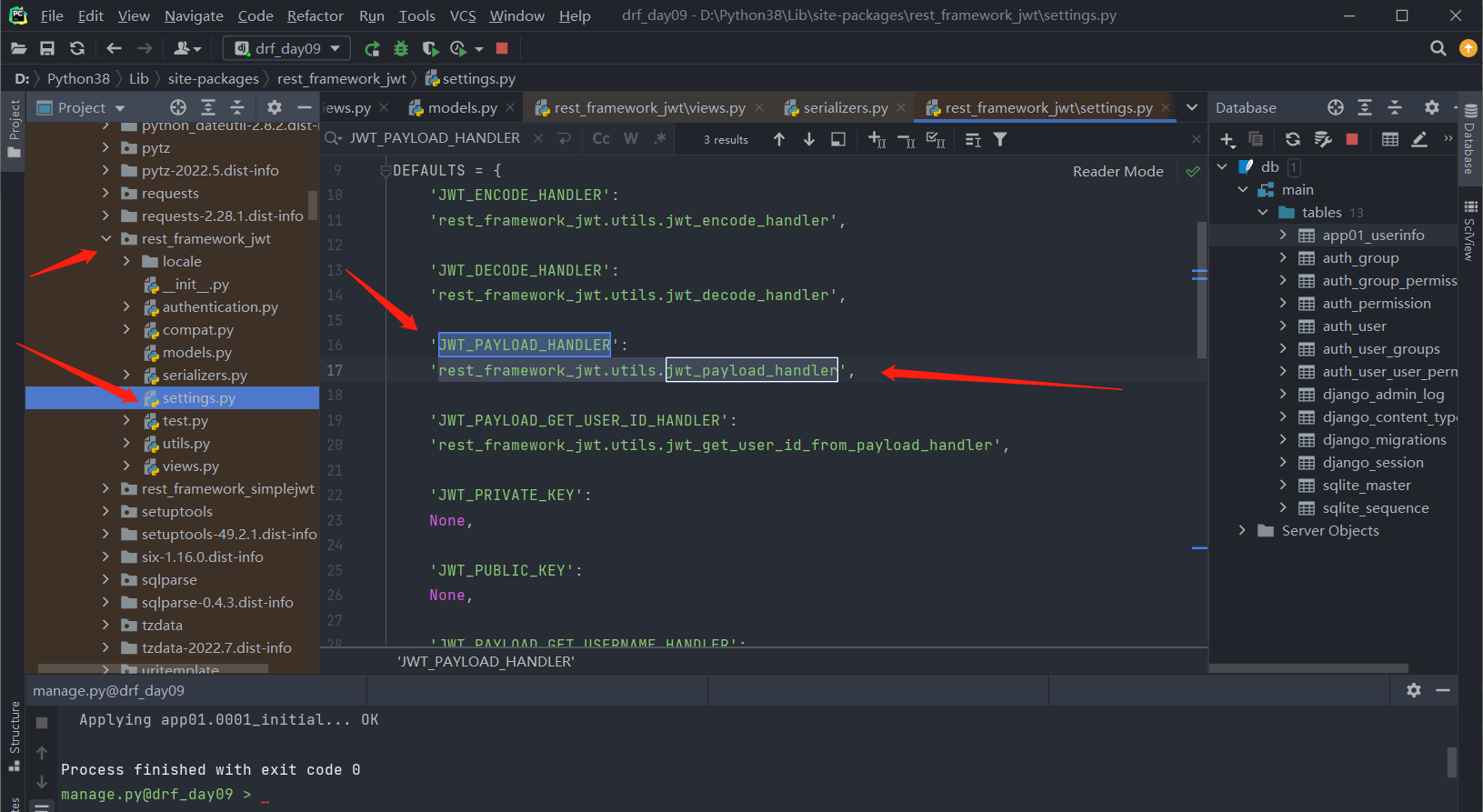Click the Open file icon in main toolbar
The image size is (1483, 812).
pos(18,48)
